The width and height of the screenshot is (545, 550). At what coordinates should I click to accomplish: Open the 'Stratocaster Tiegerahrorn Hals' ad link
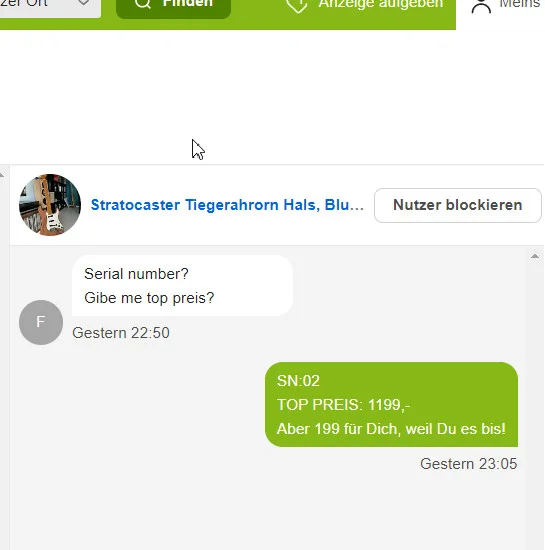click(227, 205)
